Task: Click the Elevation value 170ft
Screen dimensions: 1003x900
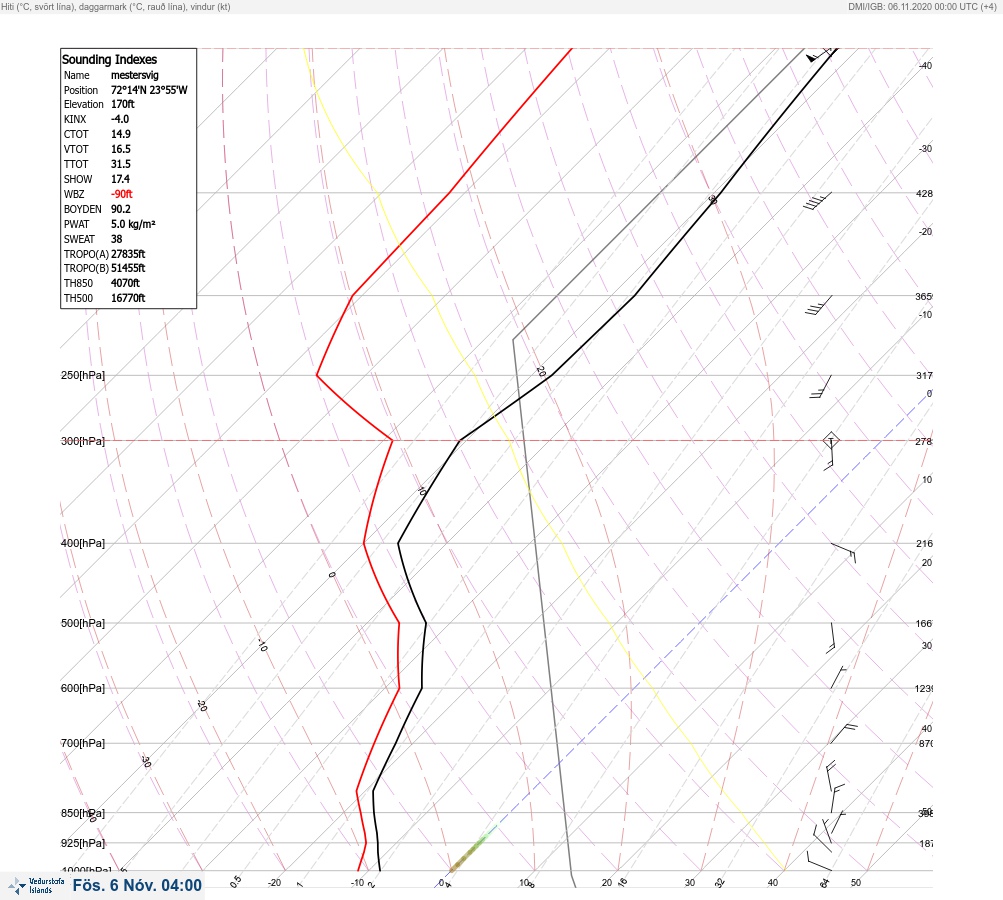Action: click(123, 104)
